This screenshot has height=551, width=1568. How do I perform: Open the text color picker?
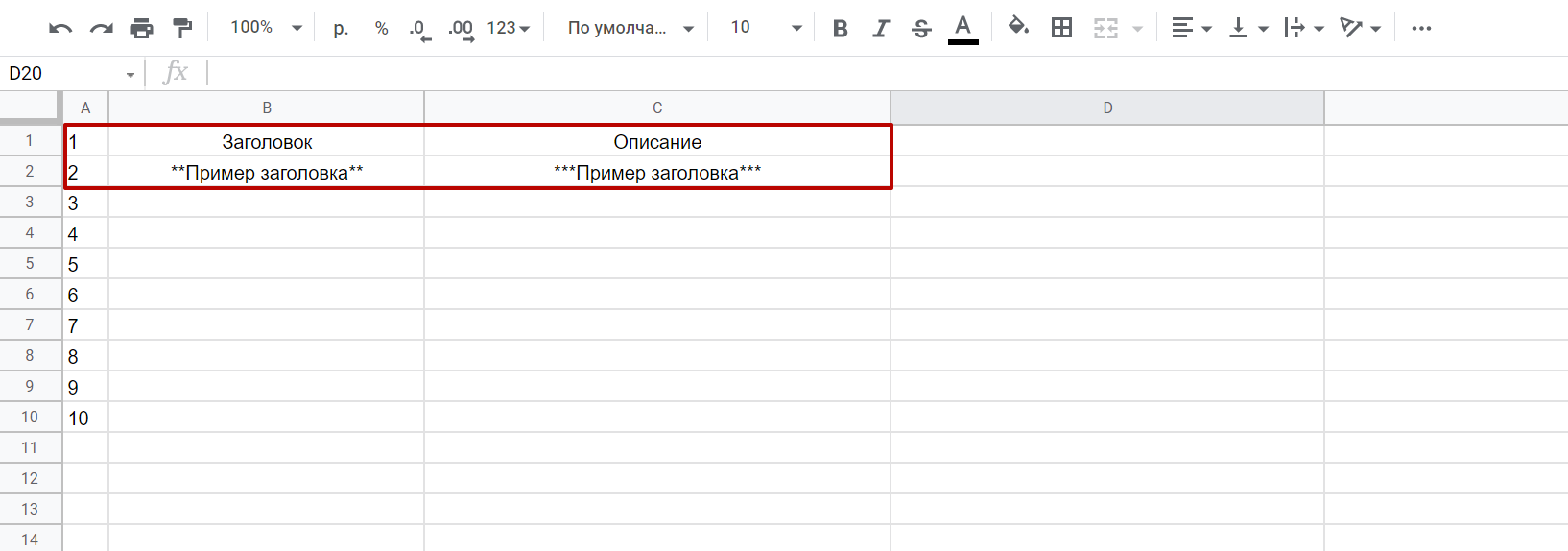pyautogui.click(x=962, y=29)
